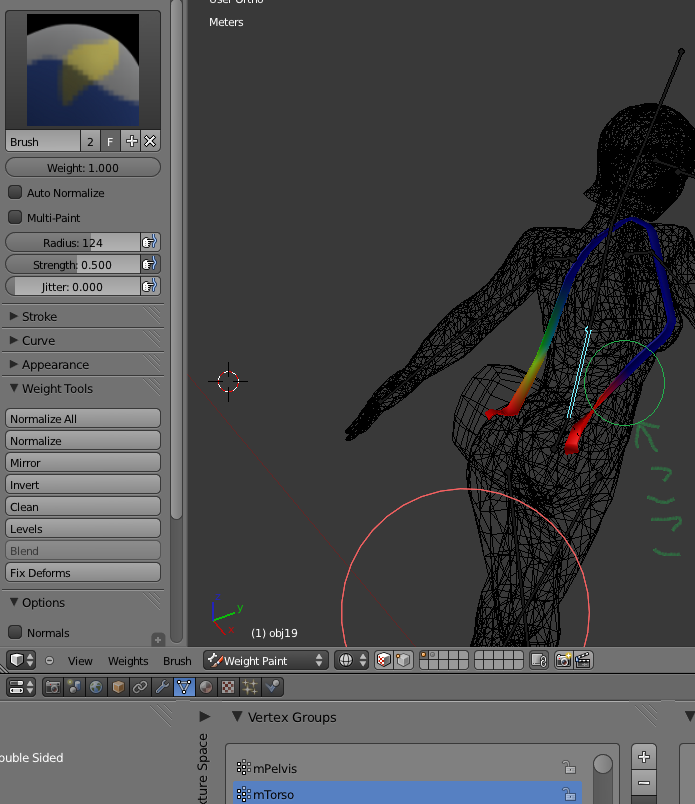
Task: Open the View menu
Action: [x=80, y=661]
